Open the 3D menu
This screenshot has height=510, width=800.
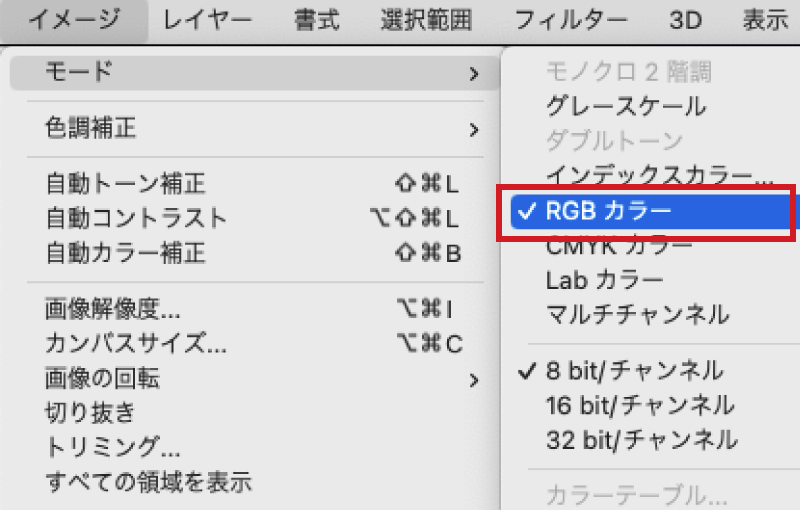coord(685,19)
